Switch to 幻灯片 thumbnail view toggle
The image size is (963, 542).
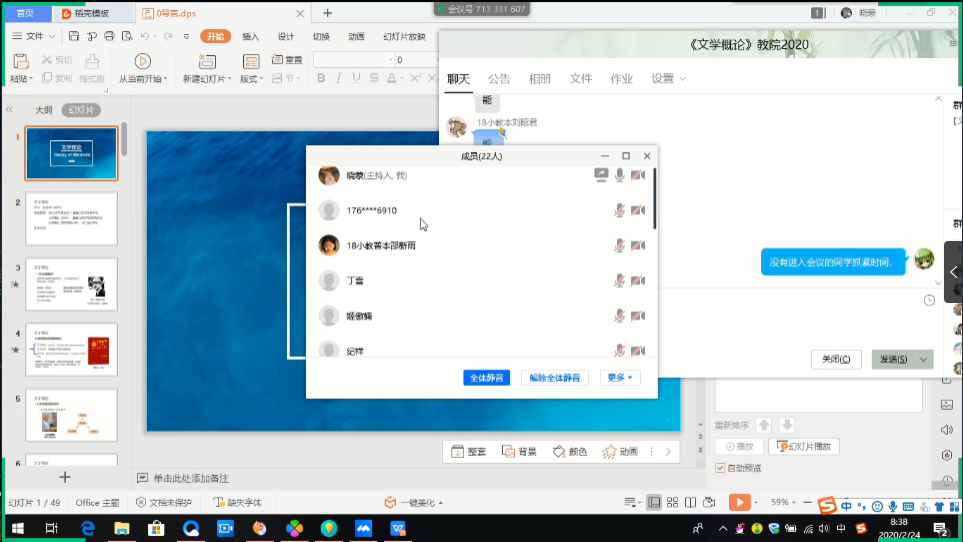click(82, 110)
